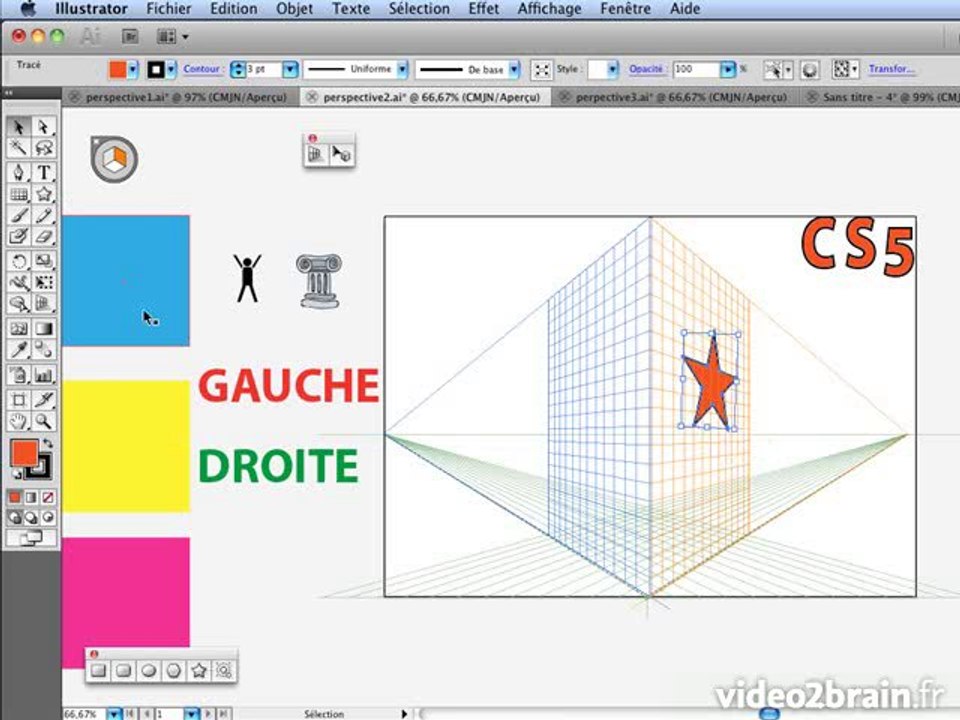Image resolution: width=960 pixels, height=720 pixels.
Task: Select the white arrow Direct Selection tool
Action: pos(43,127)
